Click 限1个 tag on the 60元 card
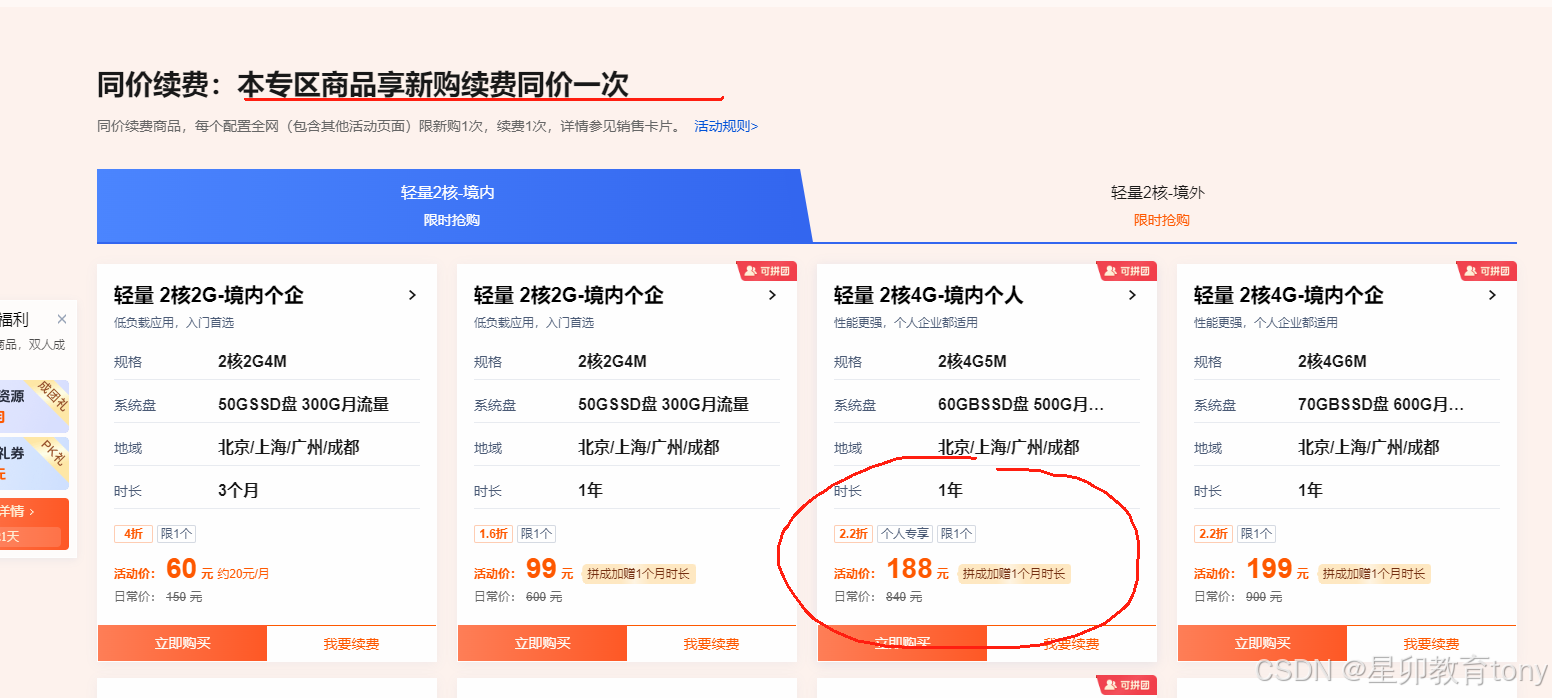1552x698 pixels. (x=176, y=534)
